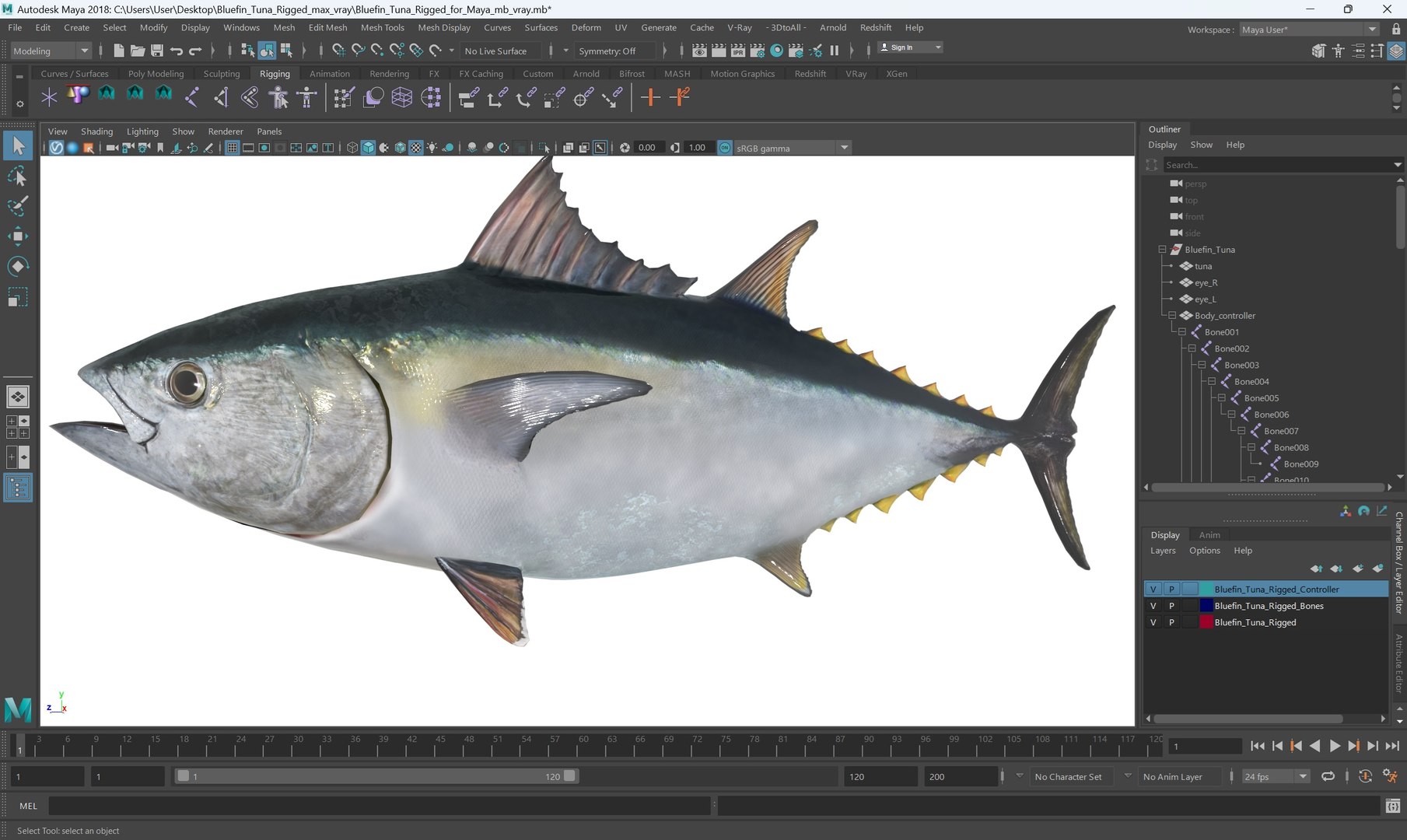Toggle visibility V of Bluefin_Tuna_Rigged layer
The image size is (1407, 840).
coord(1153,622)
